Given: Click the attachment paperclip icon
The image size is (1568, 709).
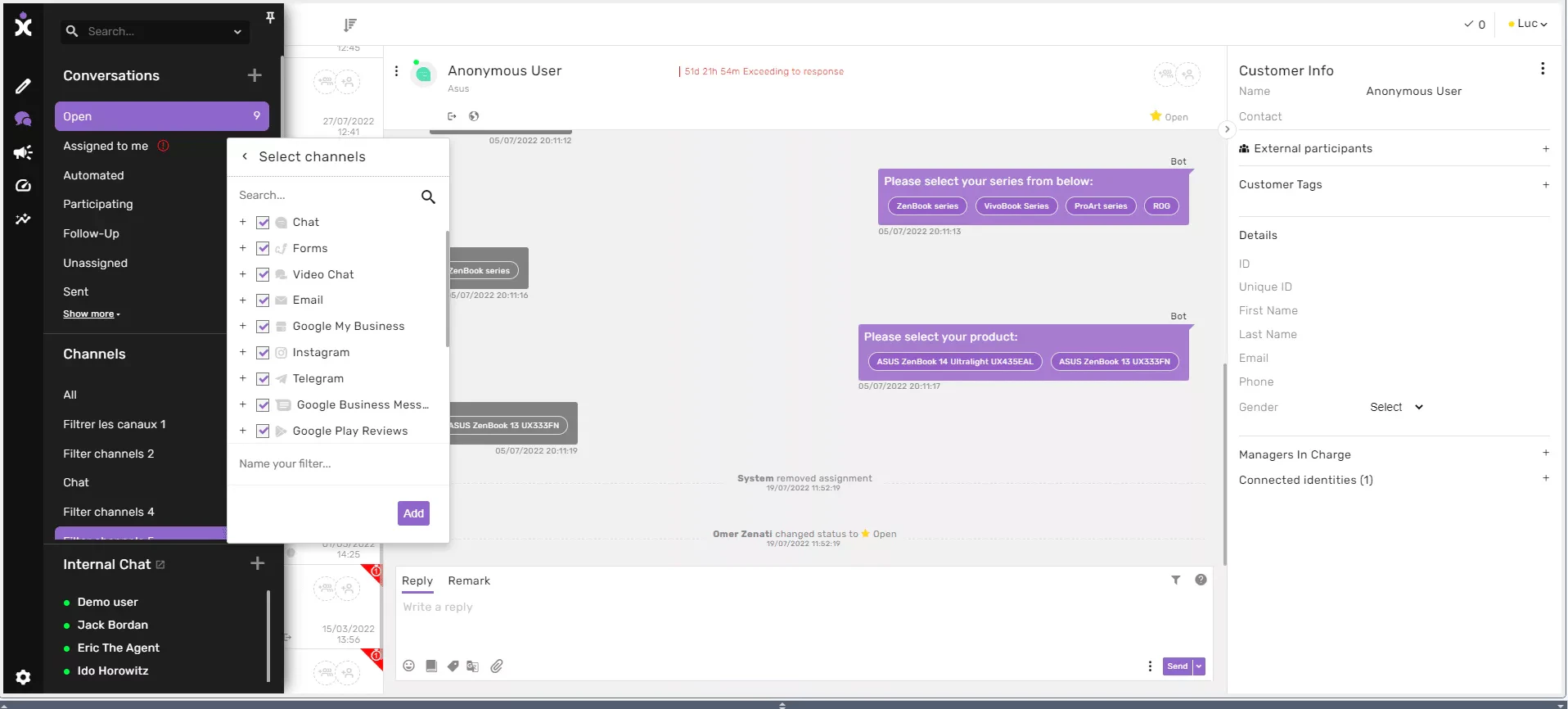Looking at the screenshot, I should (497, 666).
